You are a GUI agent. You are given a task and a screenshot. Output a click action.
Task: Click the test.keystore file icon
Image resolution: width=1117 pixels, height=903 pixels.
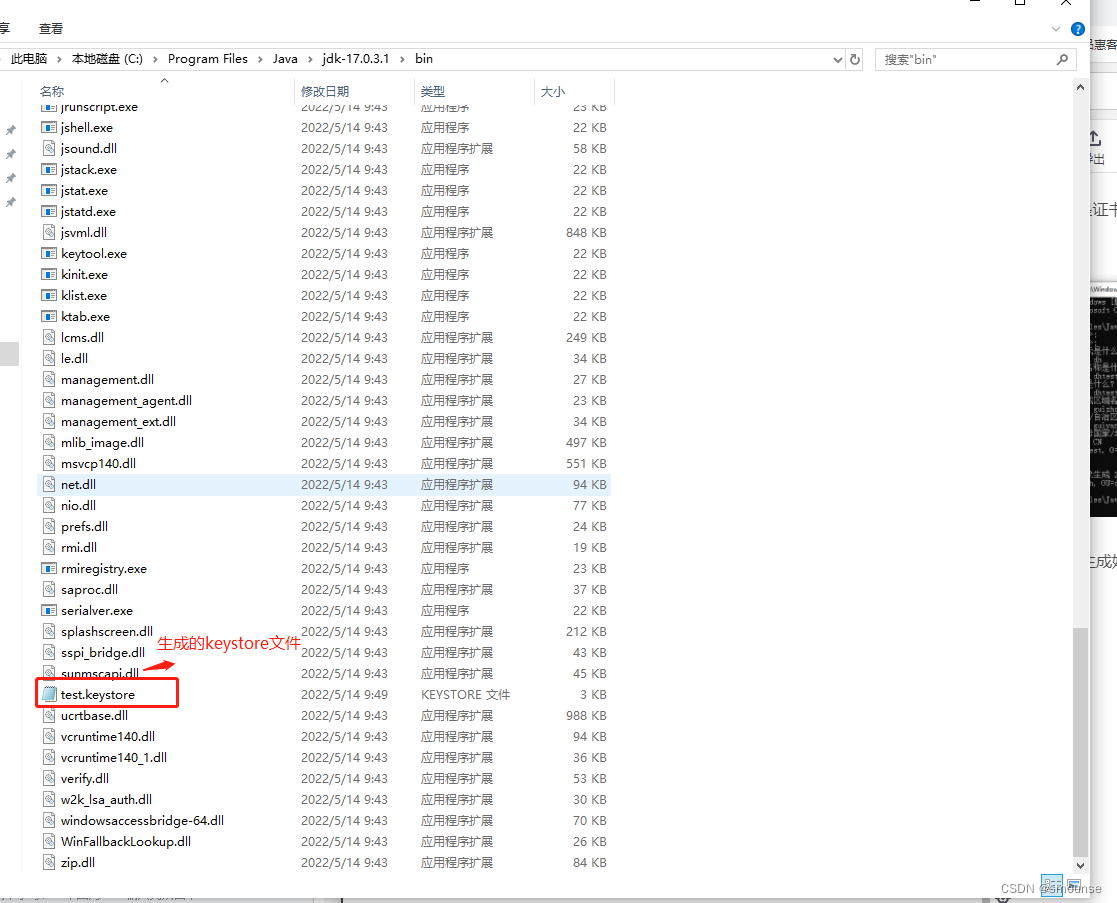click(x=48, y=694)
